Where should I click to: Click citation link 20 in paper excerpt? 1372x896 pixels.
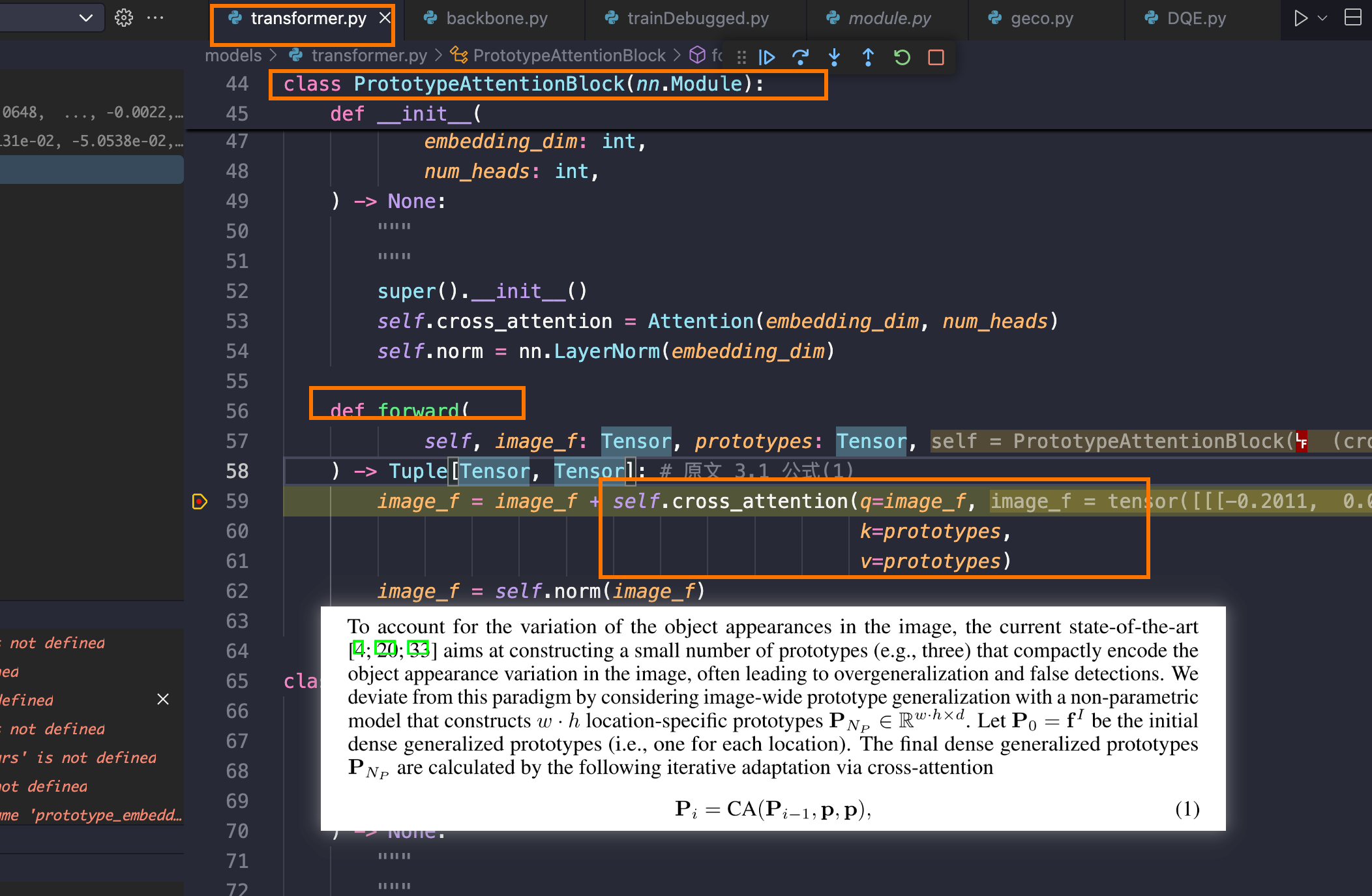click(386, 648)
